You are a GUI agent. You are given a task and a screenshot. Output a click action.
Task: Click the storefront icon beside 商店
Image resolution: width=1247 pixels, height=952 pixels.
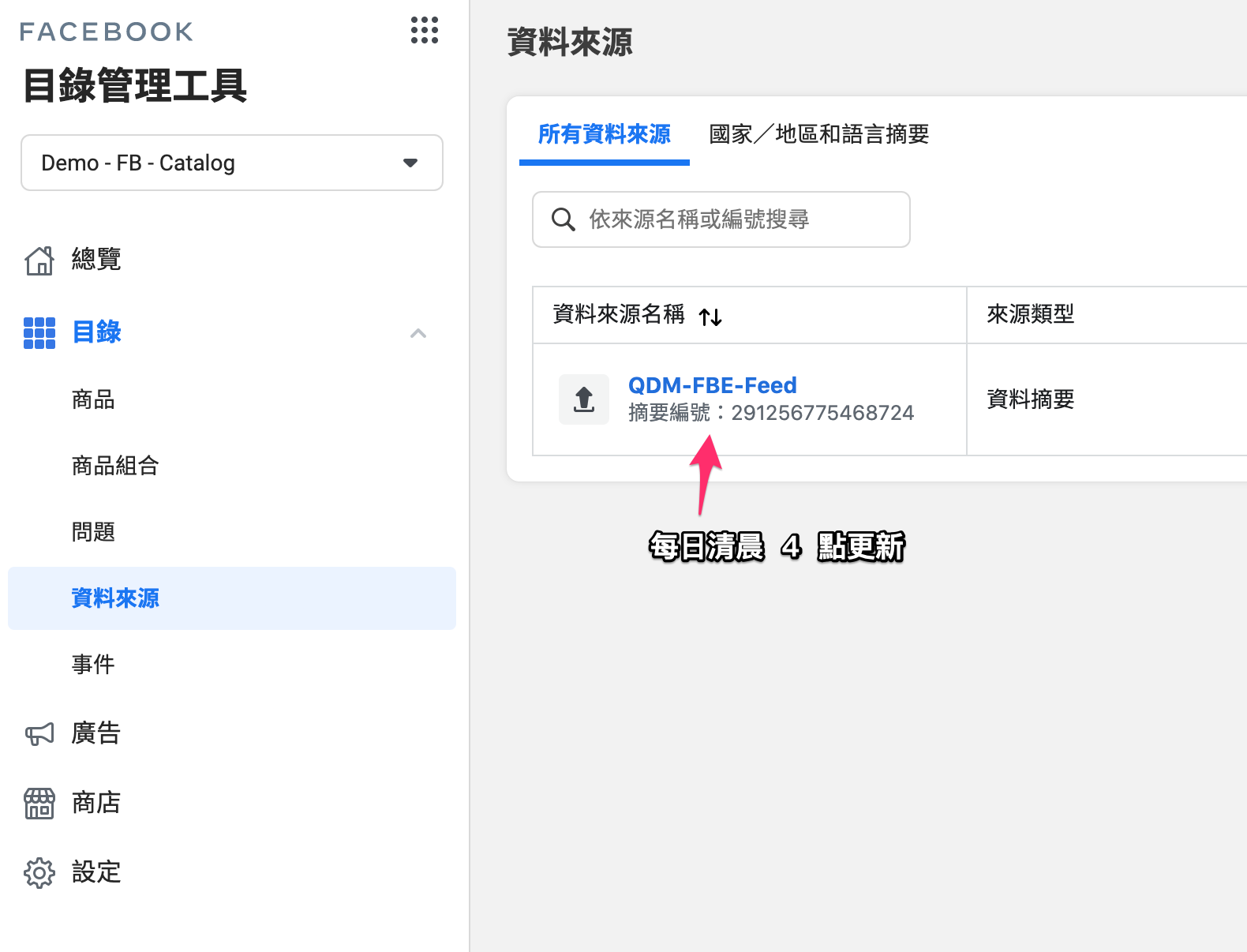39,804
